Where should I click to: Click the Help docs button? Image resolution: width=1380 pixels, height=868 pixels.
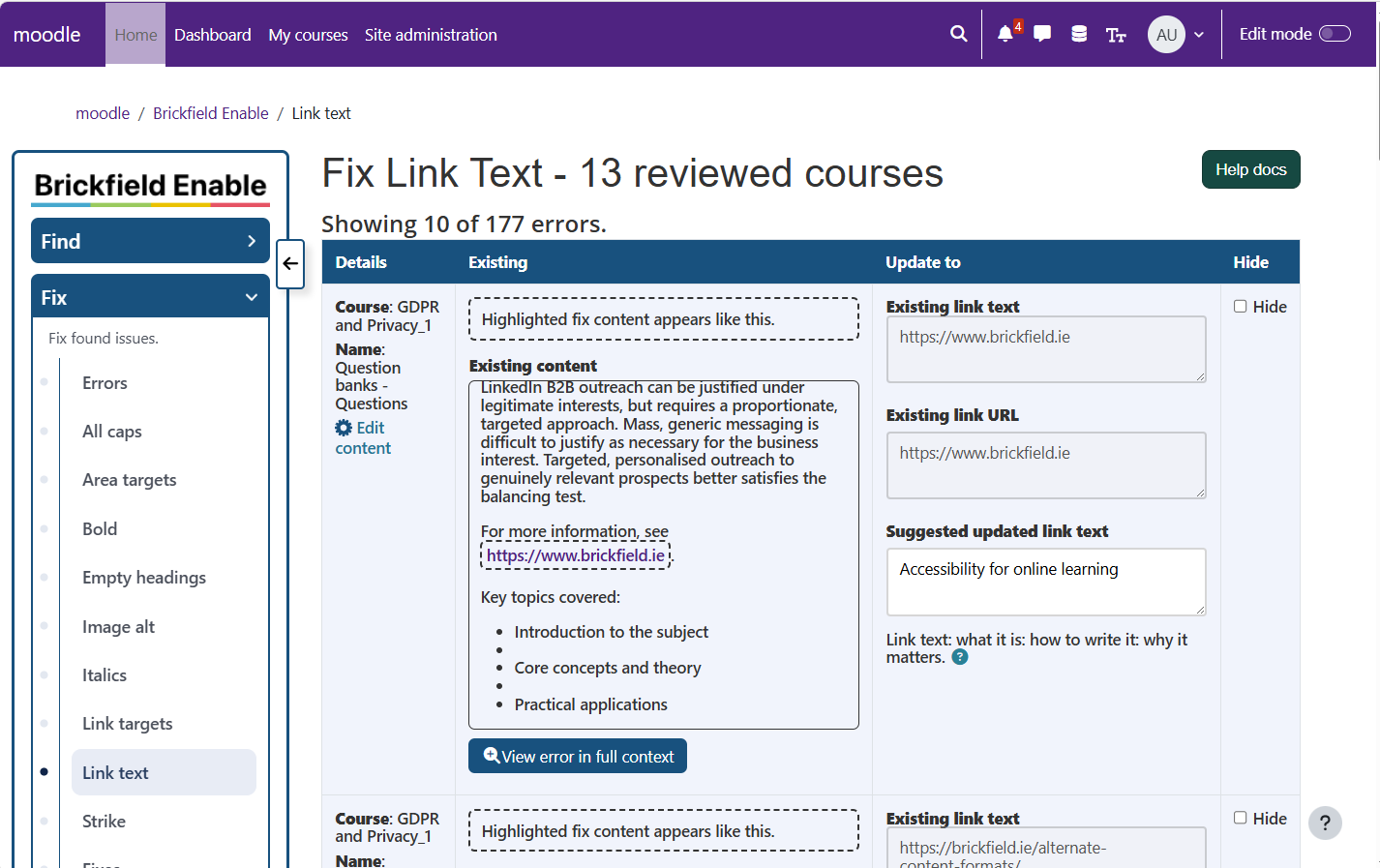click(x=1250, y=169)
